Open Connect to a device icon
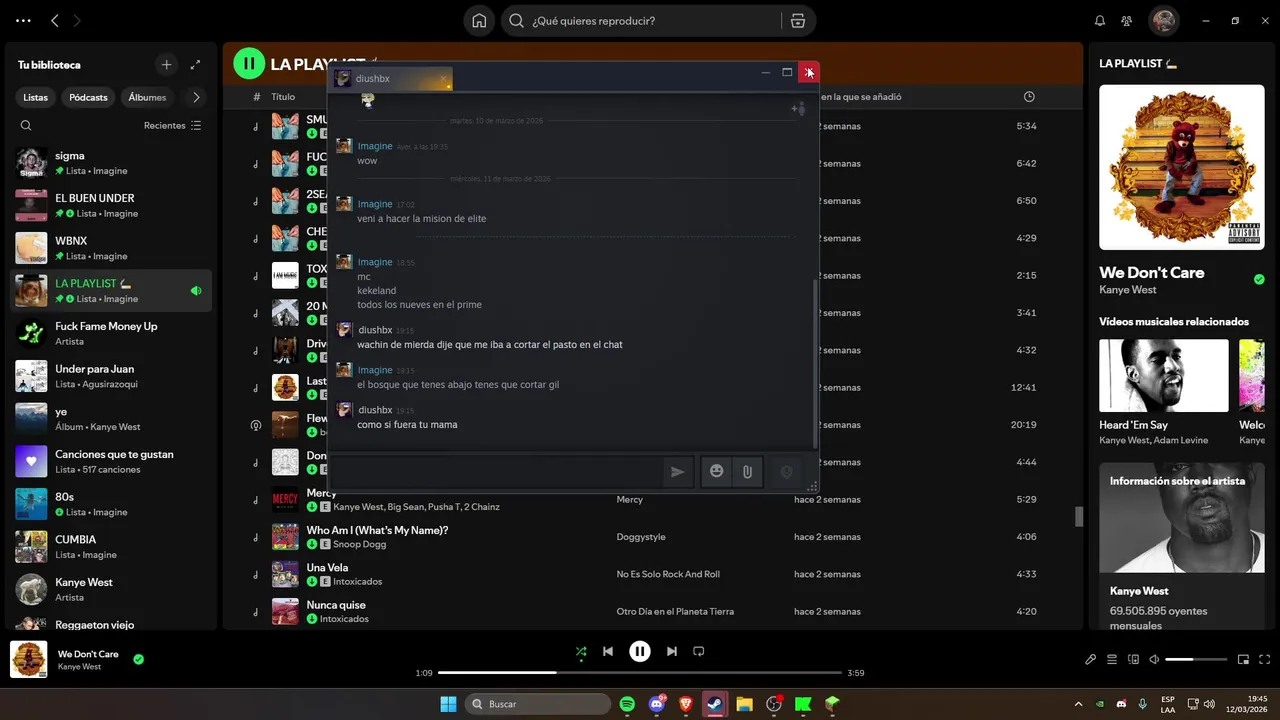This screenshot has width=1280, height=720. 1133,660
